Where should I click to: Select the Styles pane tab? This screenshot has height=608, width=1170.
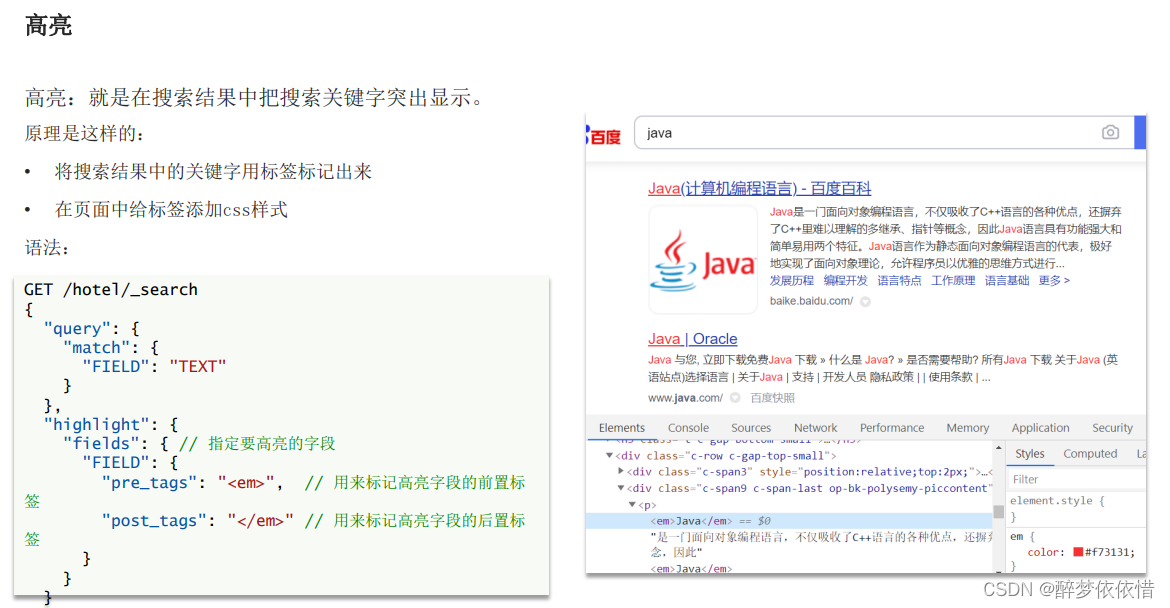1030,454
